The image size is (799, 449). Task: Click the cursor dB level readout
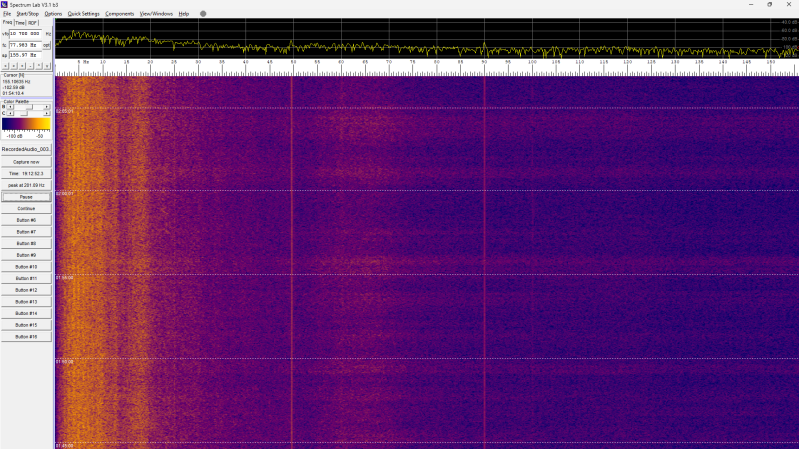point(14,87)
